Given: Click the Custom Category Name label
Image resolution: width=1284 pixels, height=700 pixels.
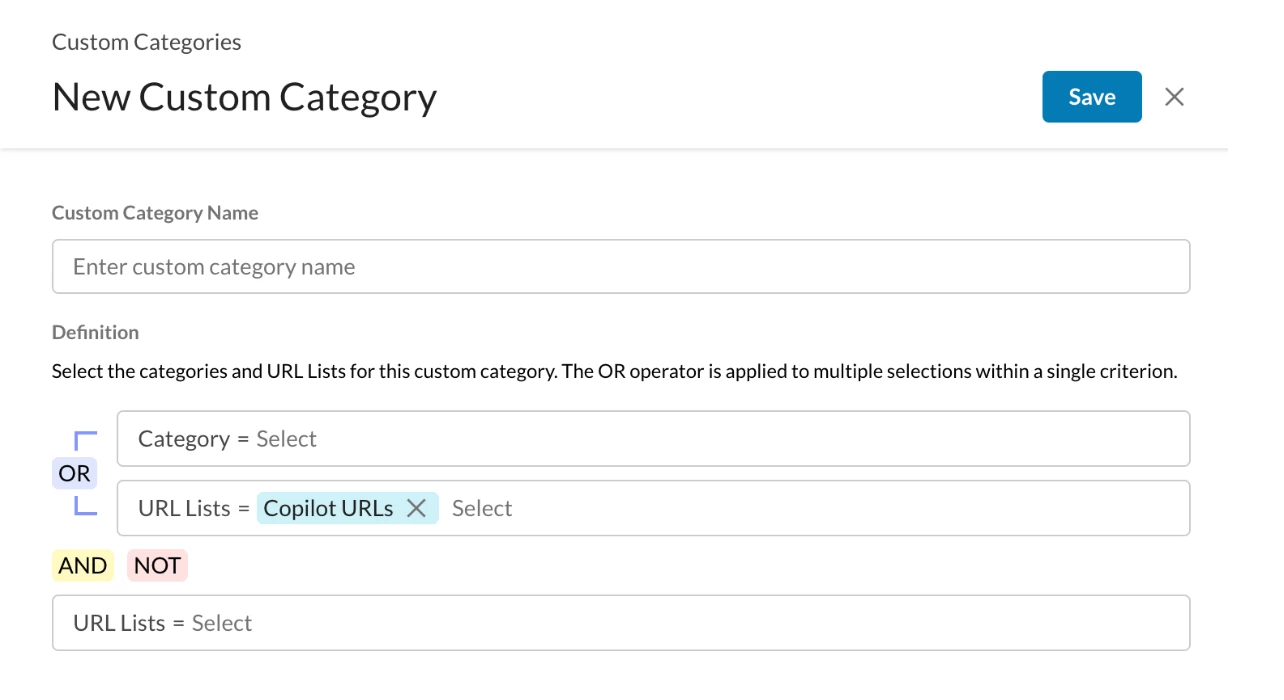Looking at the screenshot, I should tap(155, 213).
